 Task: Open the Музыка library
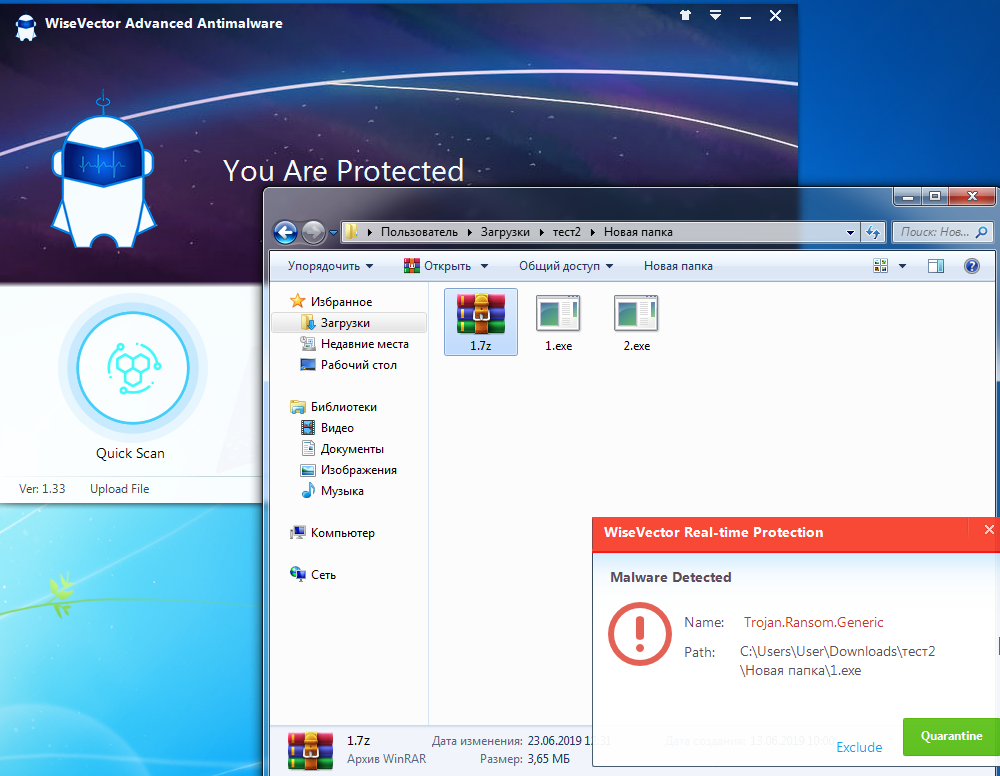click(332, 490)
